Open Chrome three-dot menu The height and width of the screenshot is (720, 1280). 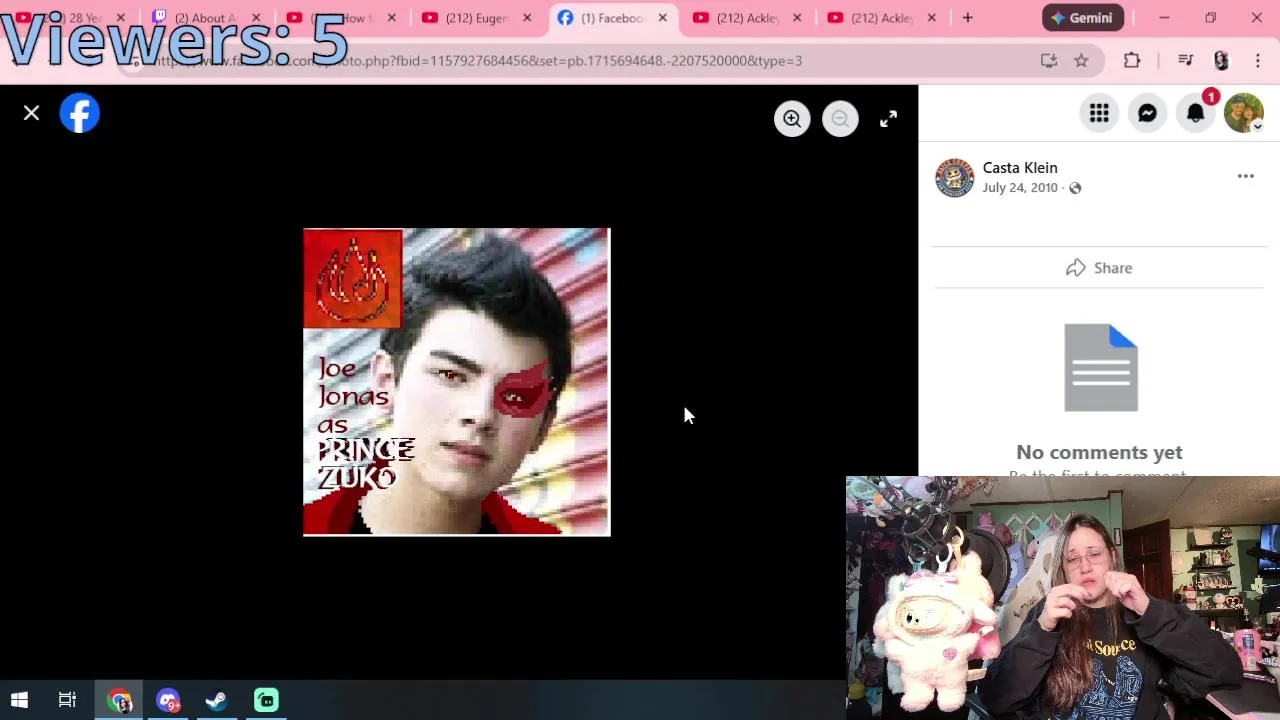coord(1257,61)
